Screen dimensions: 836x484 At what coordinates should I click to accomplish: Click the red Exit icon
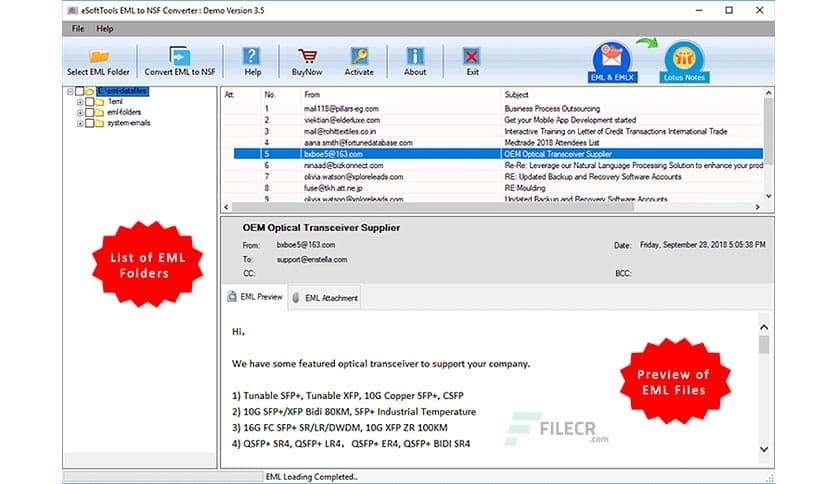point(472,56)
